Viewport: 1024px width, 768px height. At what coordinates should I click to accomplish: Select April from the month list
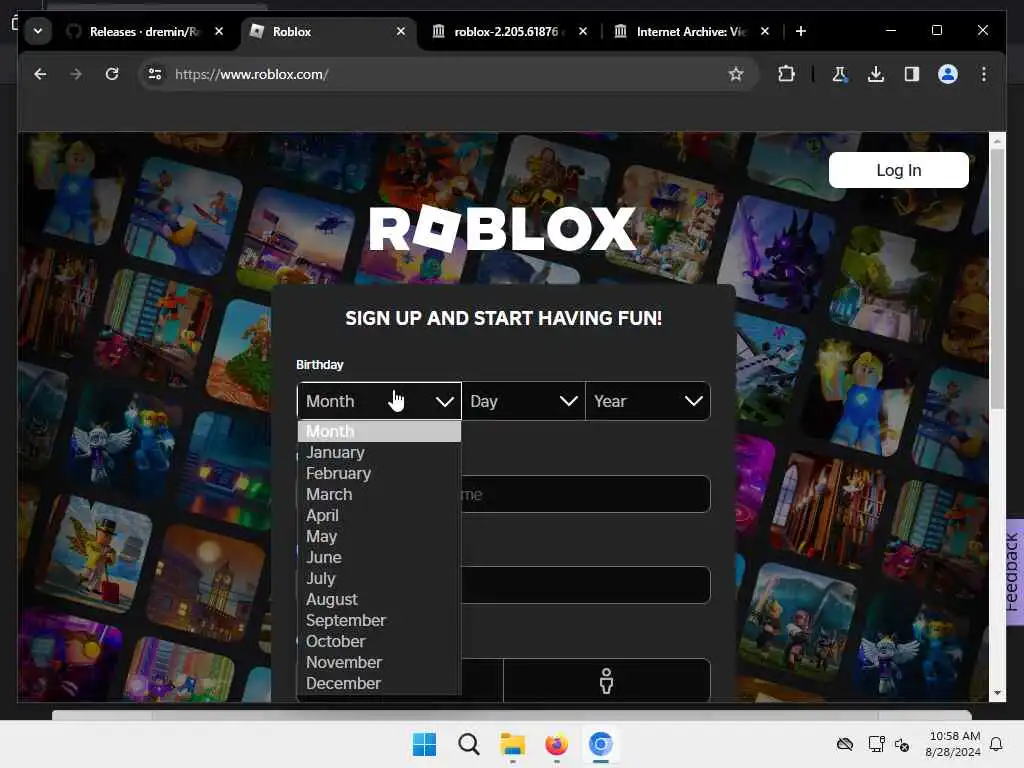tap(379, 515)
